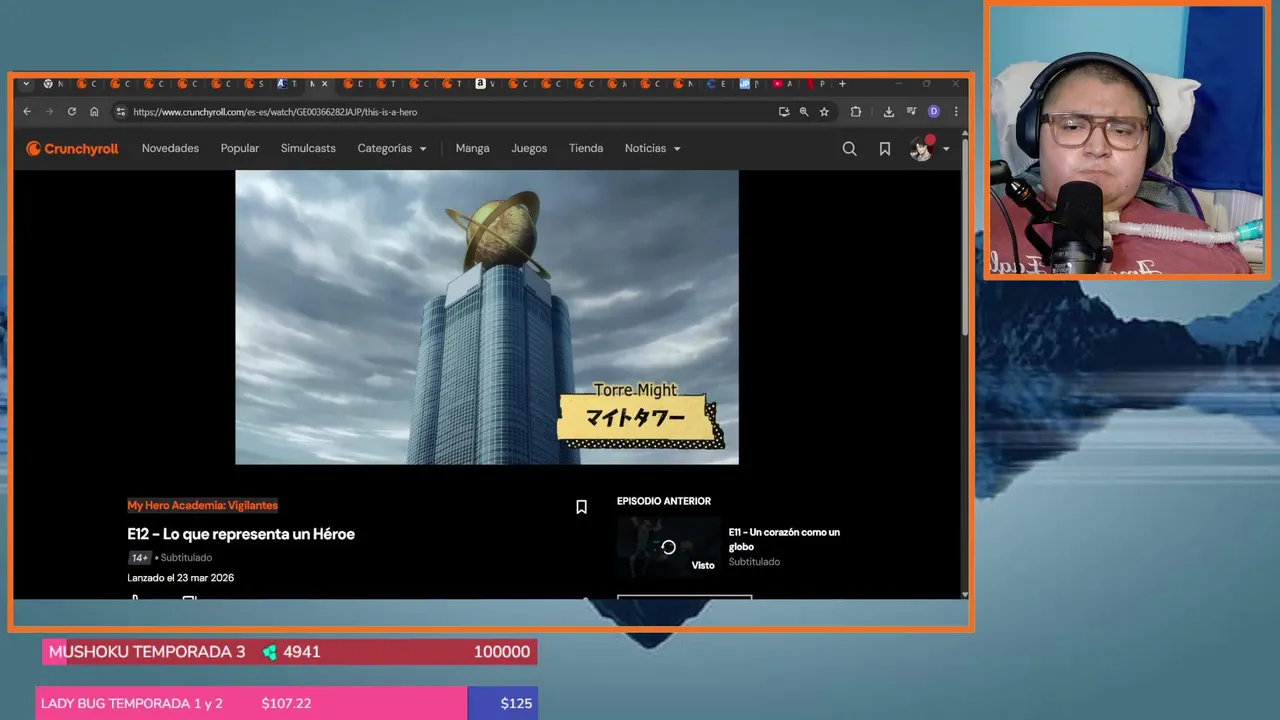
Task: Click the 14+ age rating badge
Action: click(139, 558)
